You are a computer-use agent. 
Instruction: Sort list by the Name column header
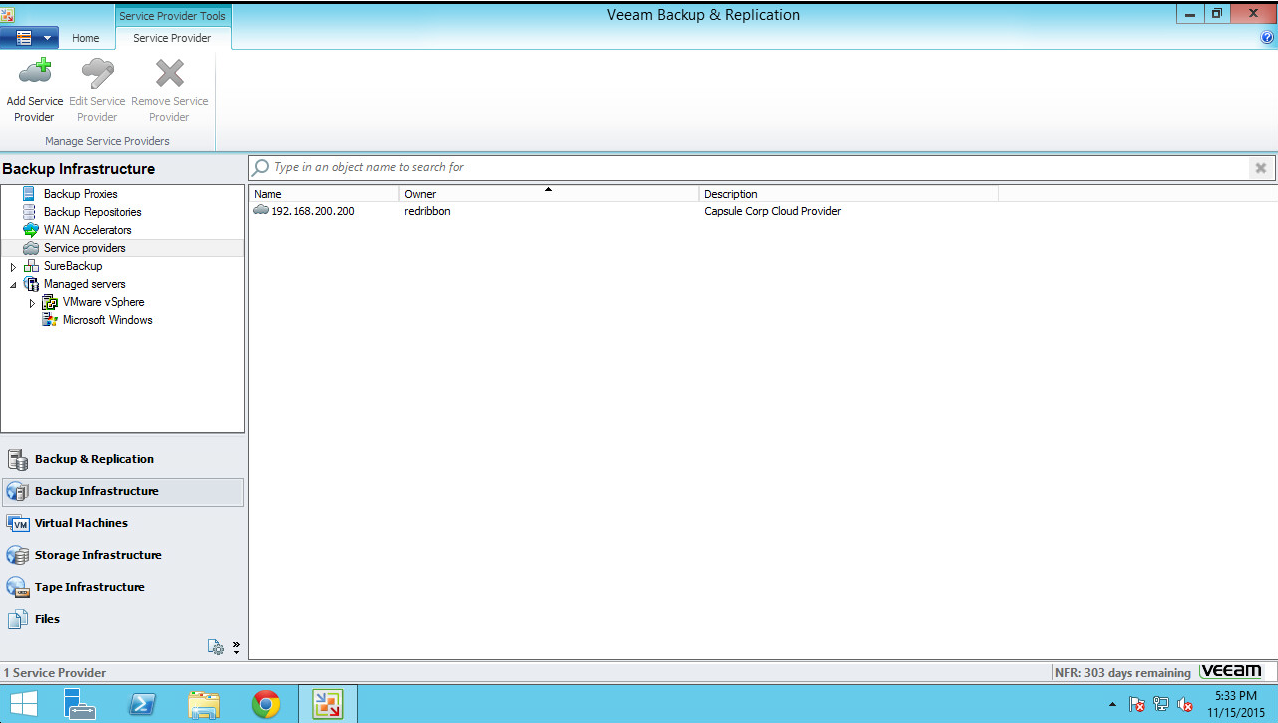point(324,194)
